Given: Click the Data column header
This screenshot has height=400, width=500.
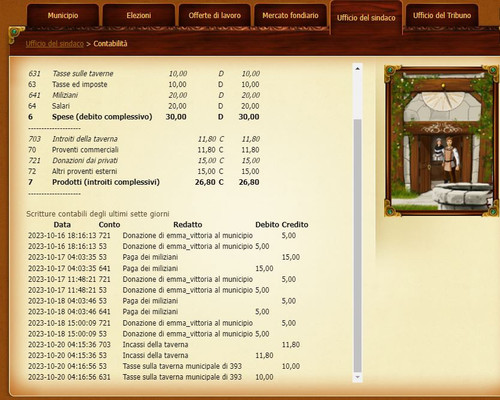Looking at the screenshot, I should [x=62, y=225].
